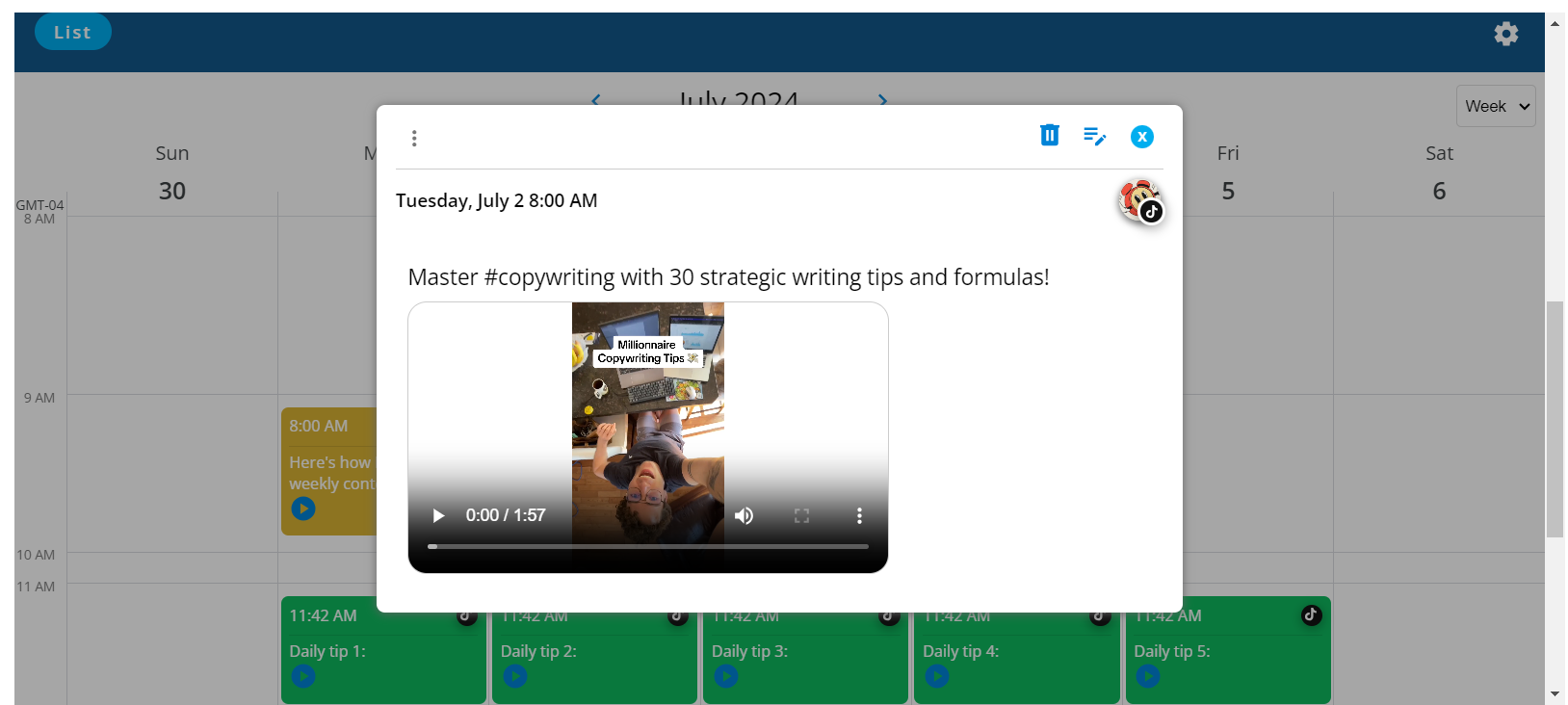Image resolution: width=1568 pixels, height=705 pixels.
Task: Expand the Week view dropdown
Action: coord(1495,107)
